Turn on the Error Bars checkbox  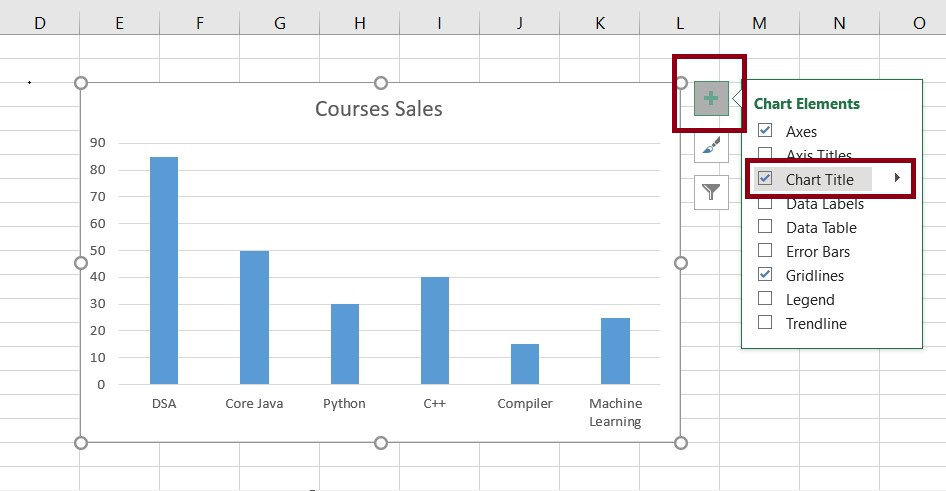(x=765, y=251)
